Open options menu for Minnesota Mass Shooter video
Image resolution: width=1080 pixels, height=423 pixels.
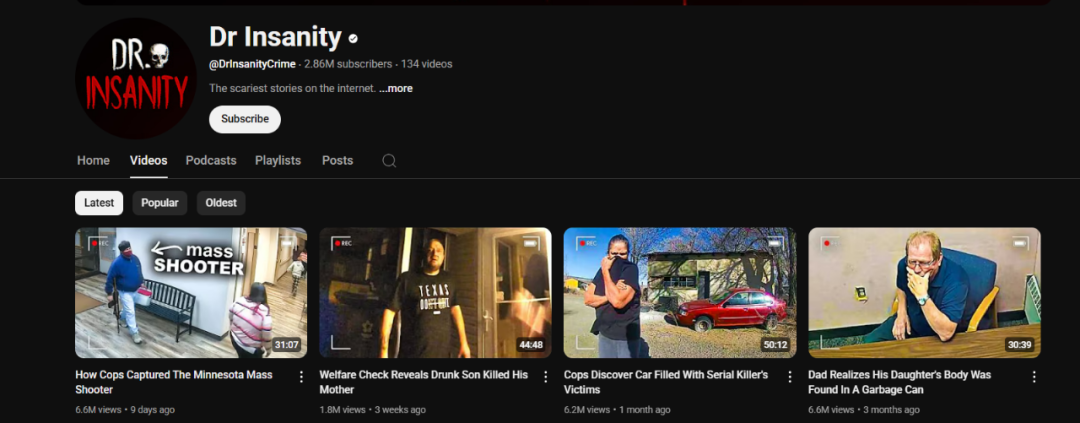click(x=301, y=377)
